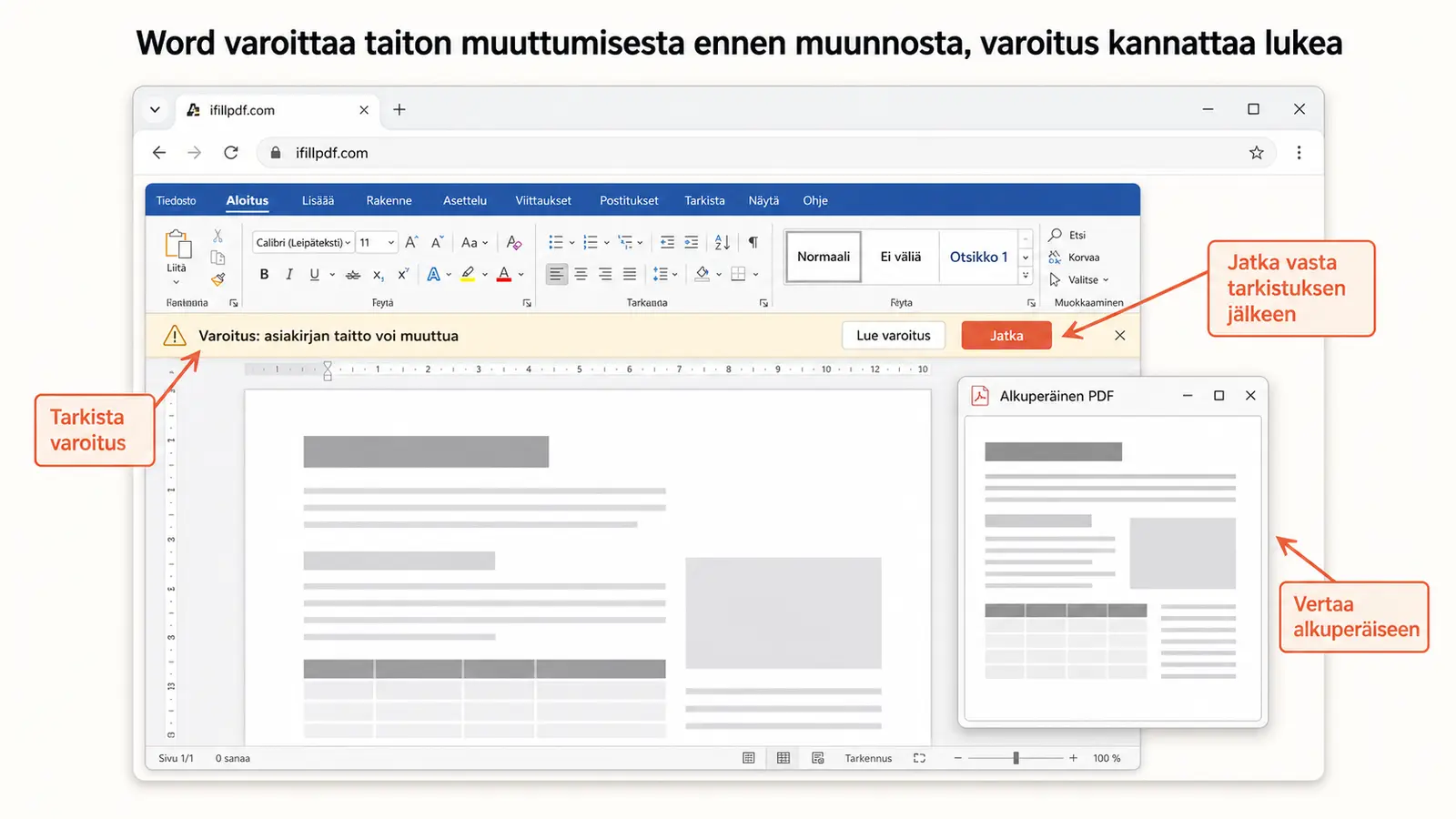
Task: Click the Increase font size icon
Action: point(411,242)
